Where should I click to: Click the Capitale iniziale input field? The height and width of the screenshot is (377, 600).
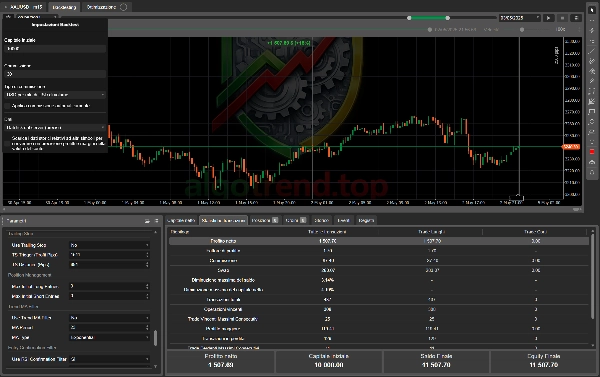[55, 49]
